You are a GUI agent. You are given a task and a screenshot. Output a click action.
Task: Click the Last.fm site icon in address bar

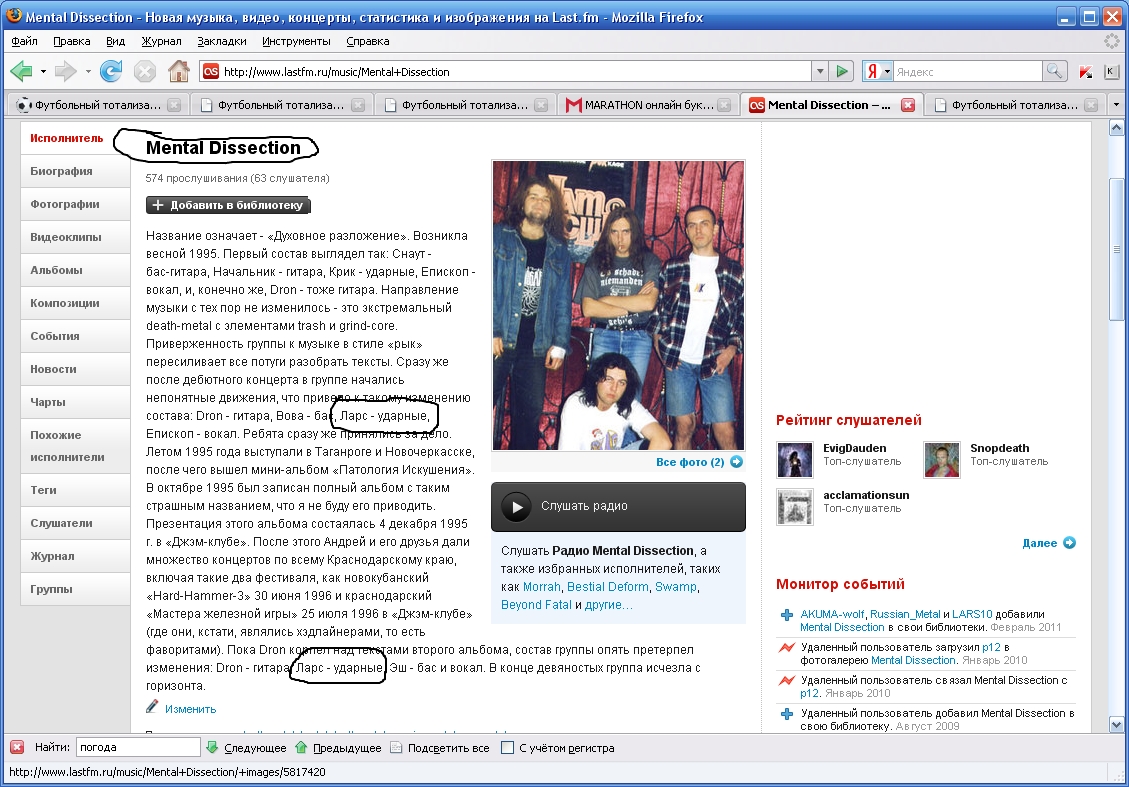(x=211, y=71)
